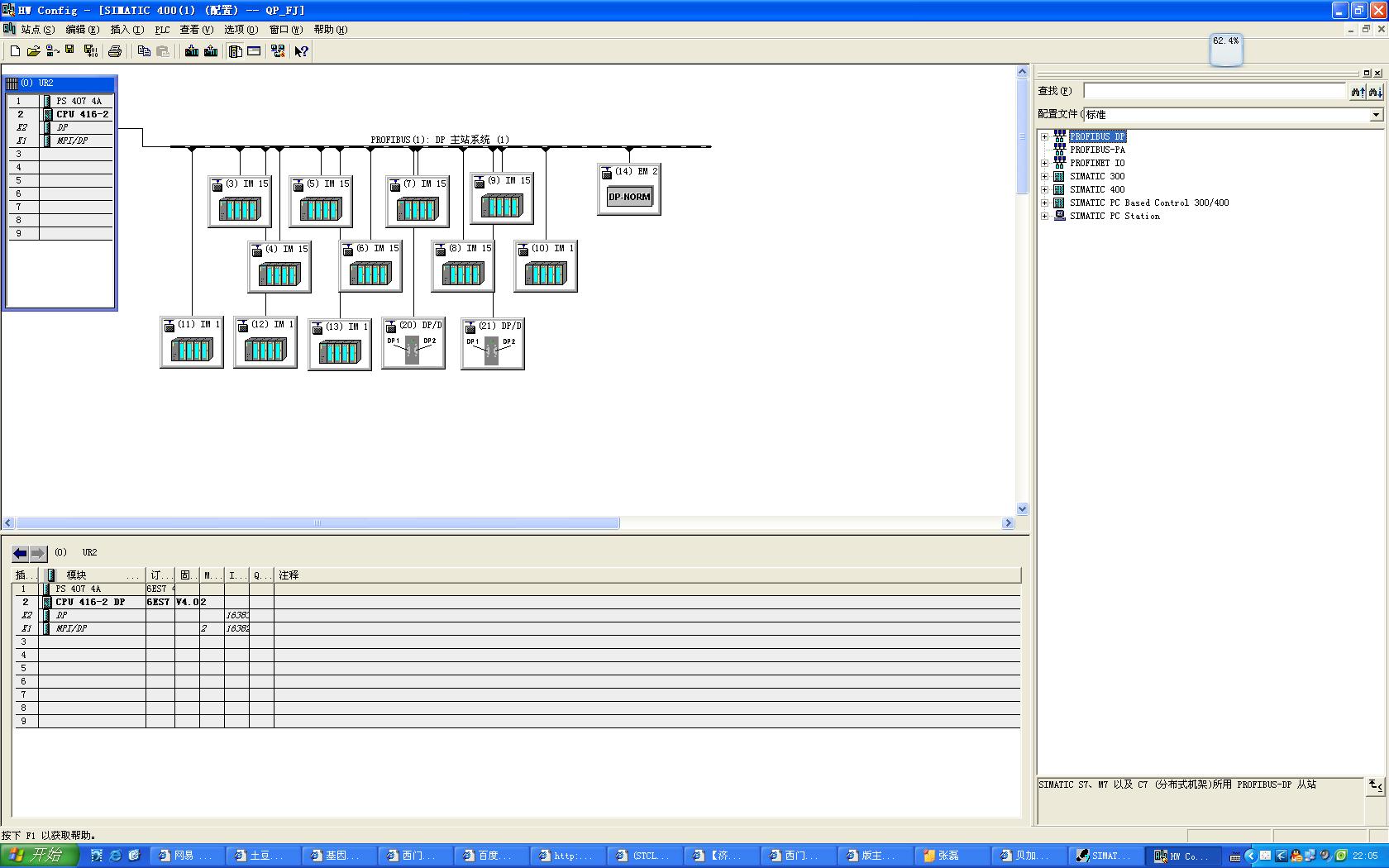The image size is (1389, 868).
Task: Click the paste toolbar icon
Action: (x=163, y=51)
